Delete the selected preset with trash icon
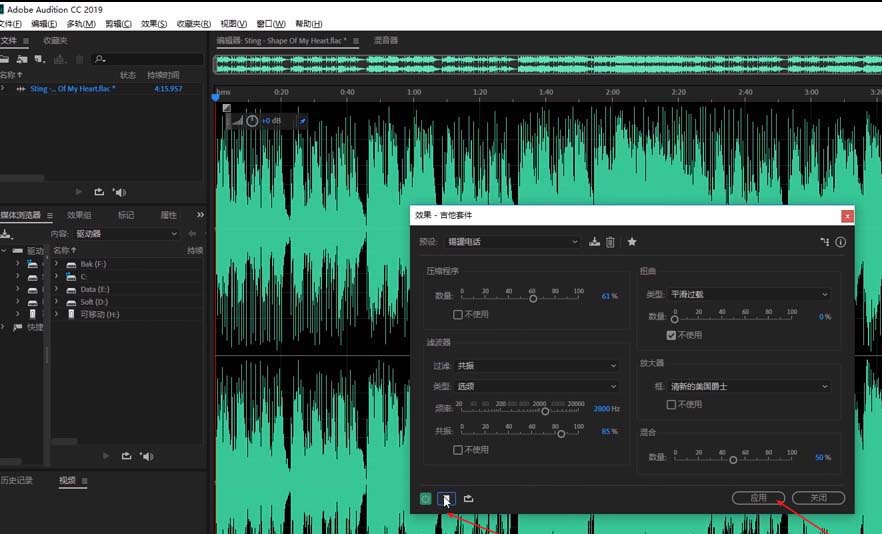The width and height of the screenshot is (882, 534). coord(610,242)
